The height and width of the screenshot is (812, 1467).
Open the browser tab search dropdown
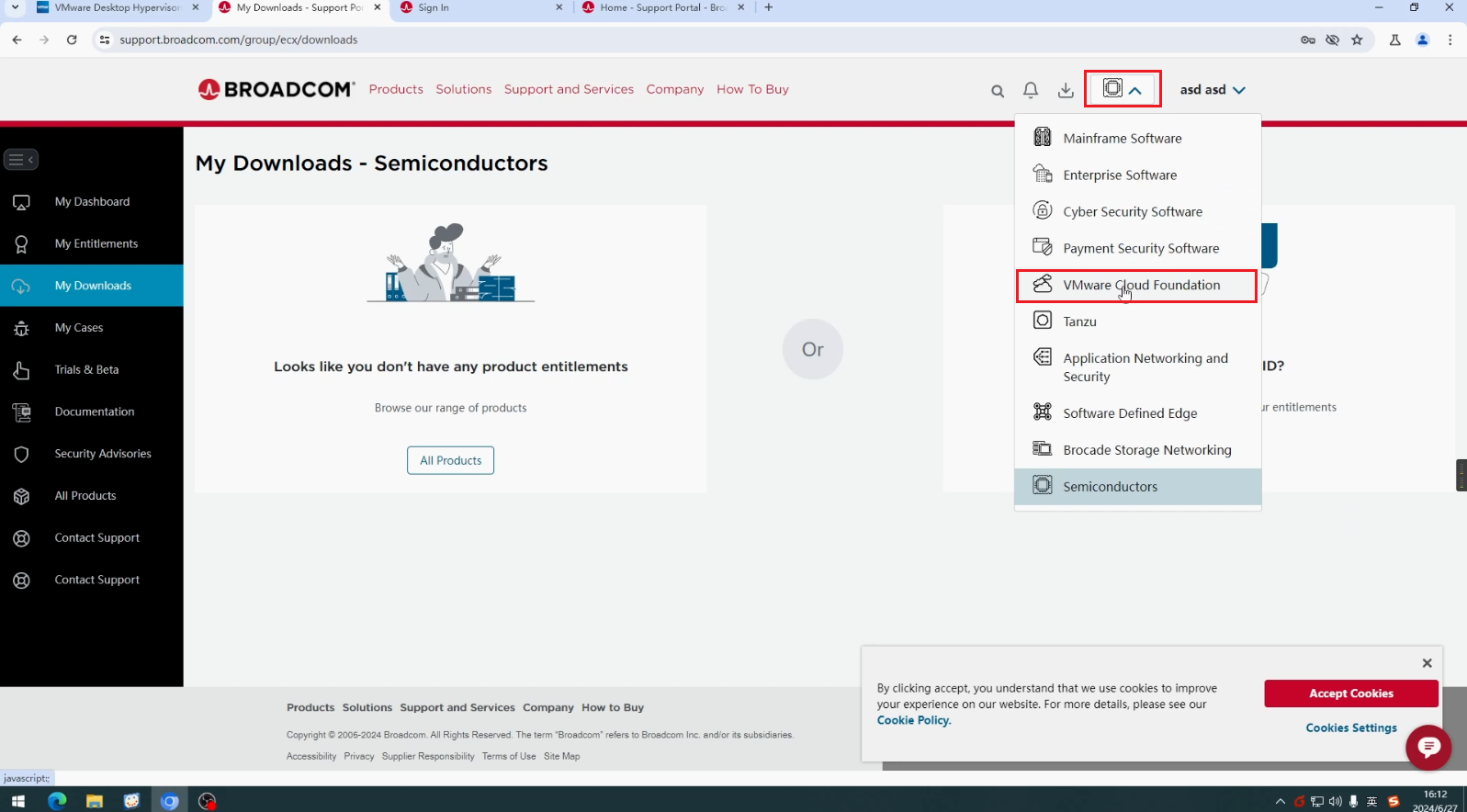(x=15, y=7)
